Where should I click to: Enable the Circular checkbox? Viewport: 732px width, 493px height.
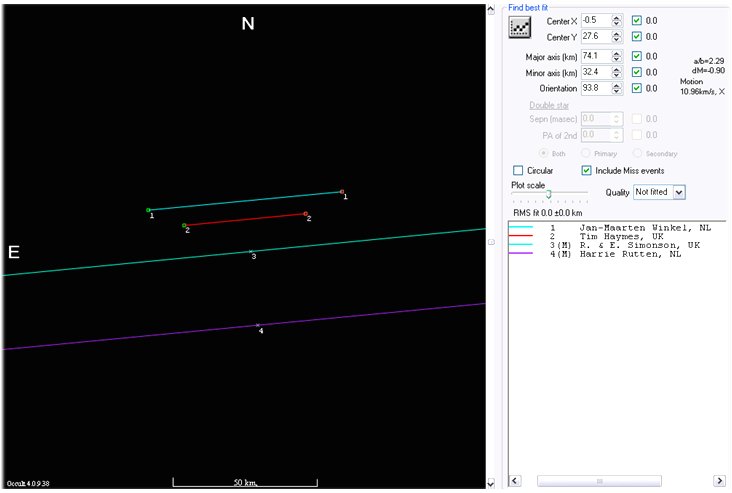518,171
